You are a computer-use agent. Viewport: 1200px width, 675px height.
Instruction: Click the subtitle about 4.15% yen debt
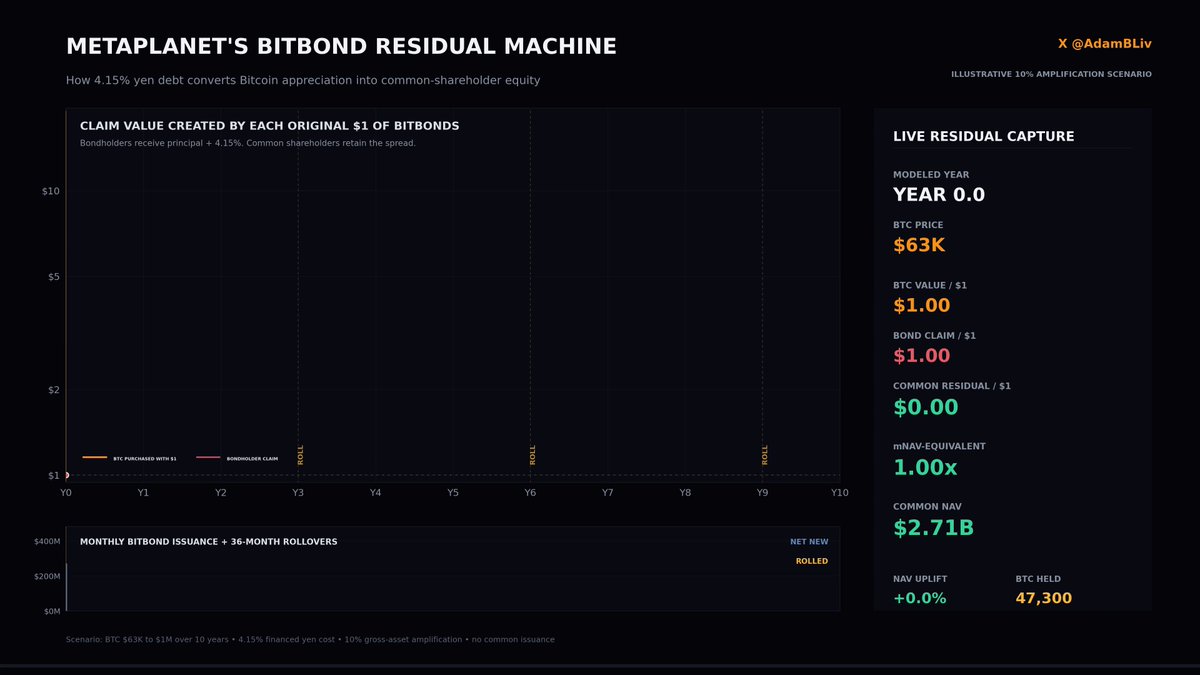click(303, 80)
